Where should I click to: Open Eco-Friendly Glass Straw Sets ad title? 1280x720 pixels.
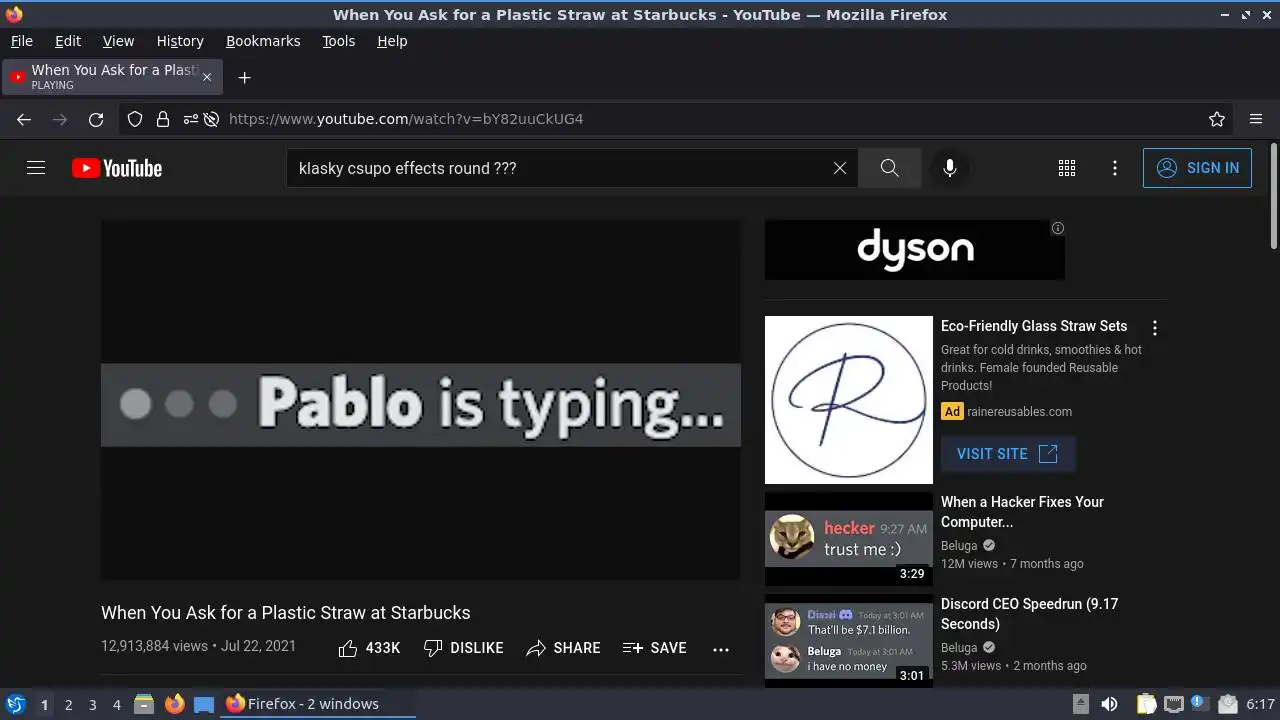pos(1034,326)
